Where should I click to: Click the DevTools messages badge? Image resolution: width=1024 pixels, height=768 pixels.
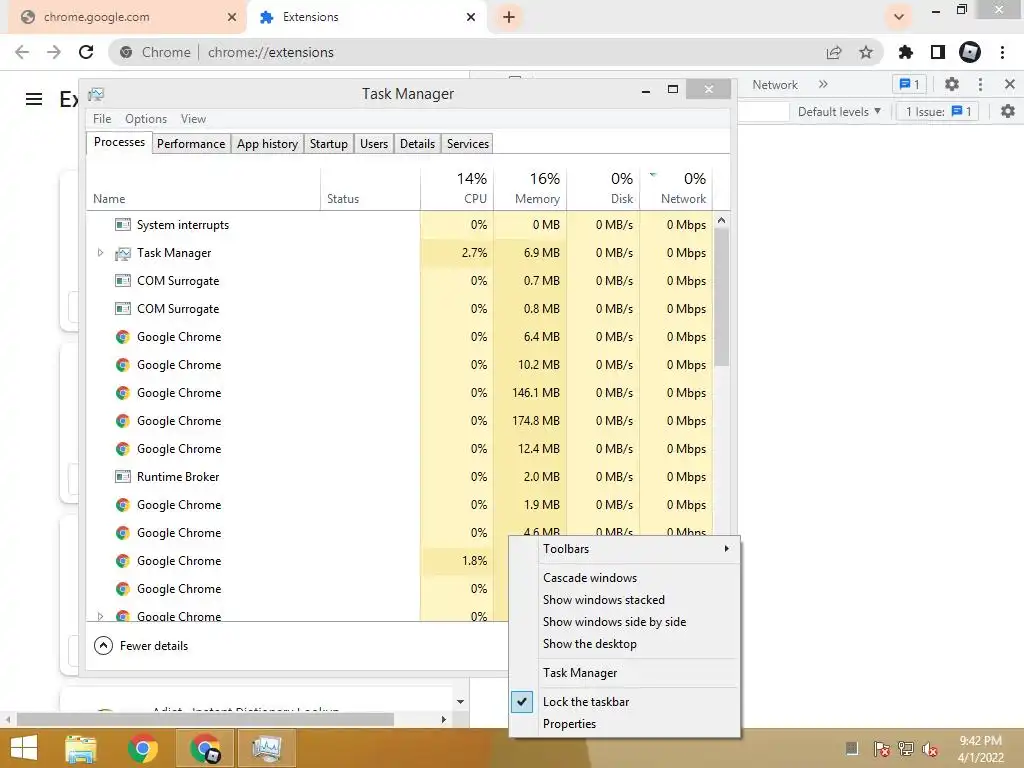pos(910,84)
